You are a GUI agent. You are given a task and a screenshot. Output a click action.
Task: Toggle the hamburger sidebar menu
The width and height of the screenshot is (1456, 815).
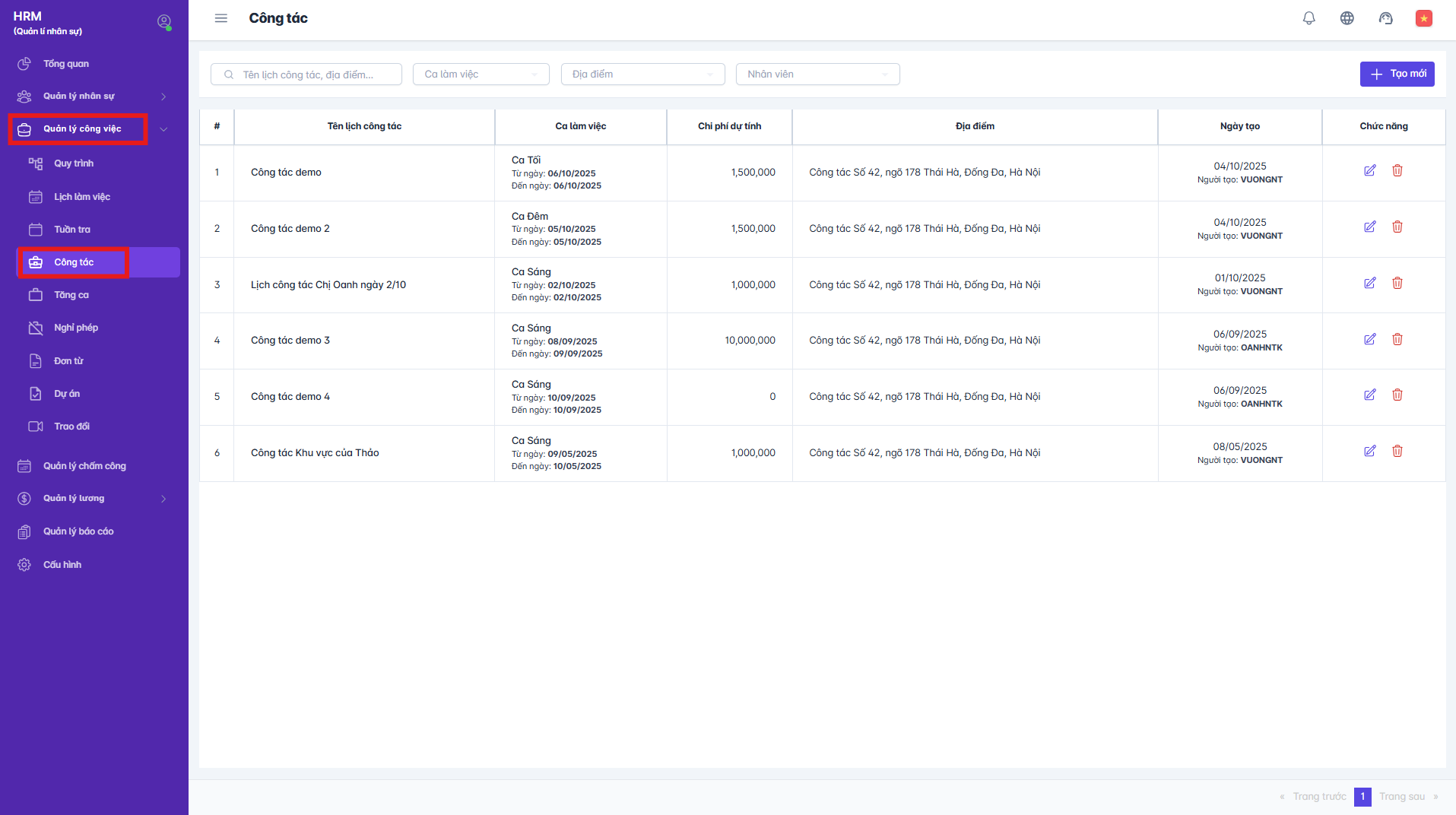point(221,18)
